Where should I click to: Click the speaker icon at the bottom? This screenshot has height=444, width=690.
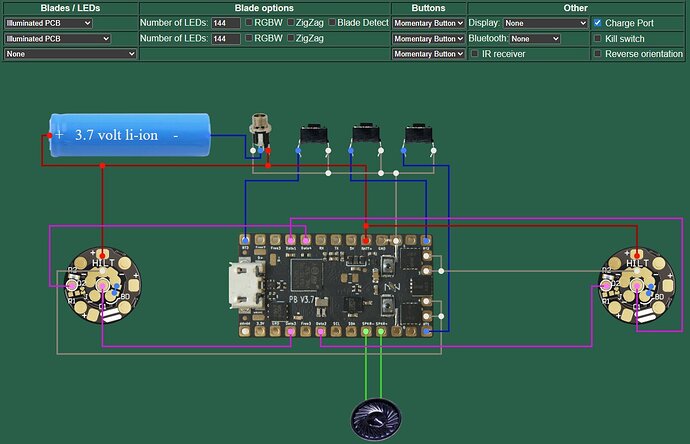click(376, 419)
